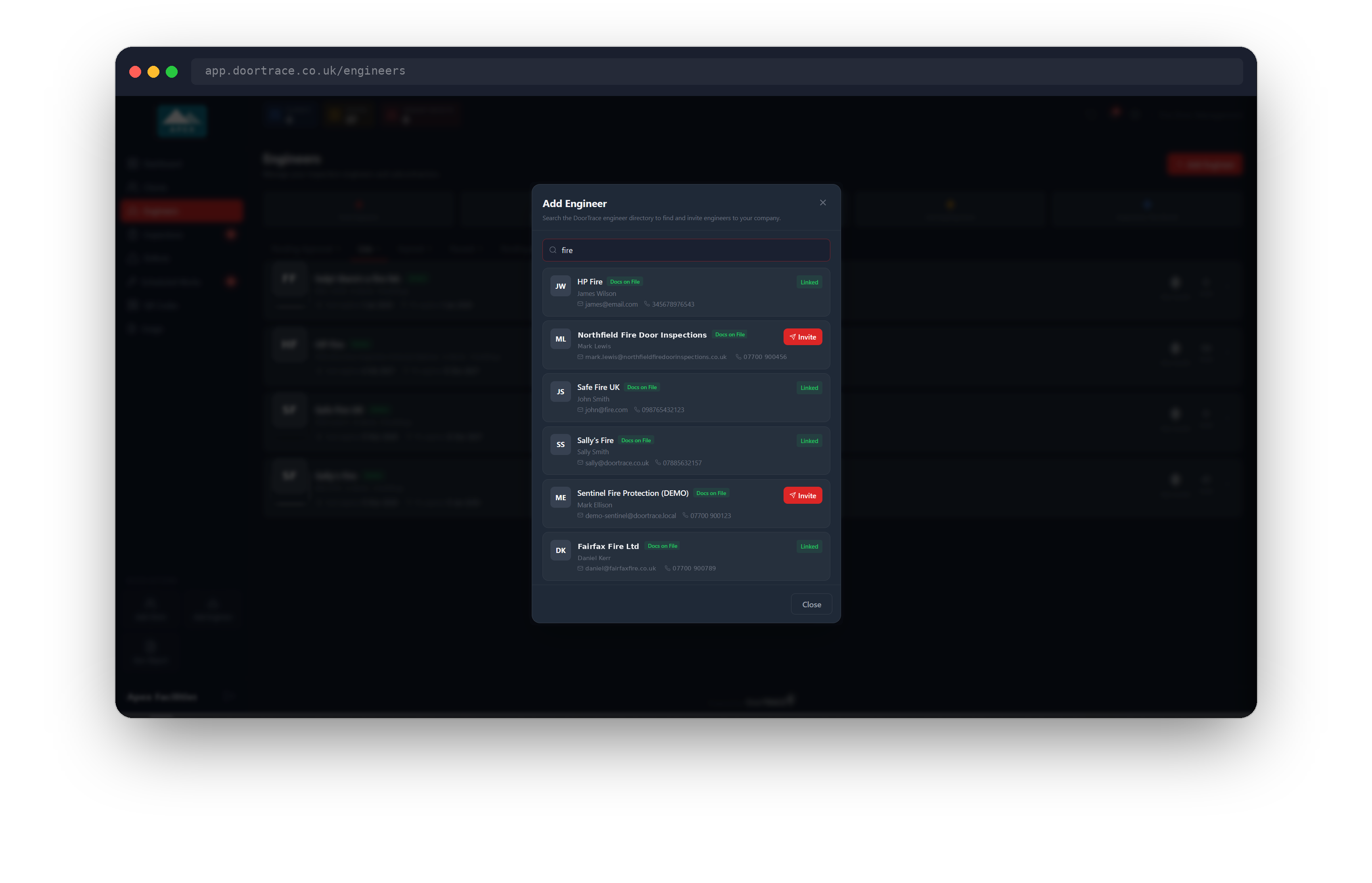Click the yellow macOS window button
This screenshot has width=1372, height=883.
click(153, 72)
